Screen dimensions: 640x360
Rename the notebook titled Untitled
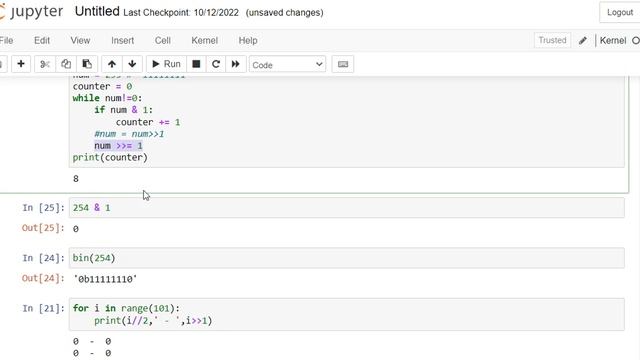(x=97, y=11)
